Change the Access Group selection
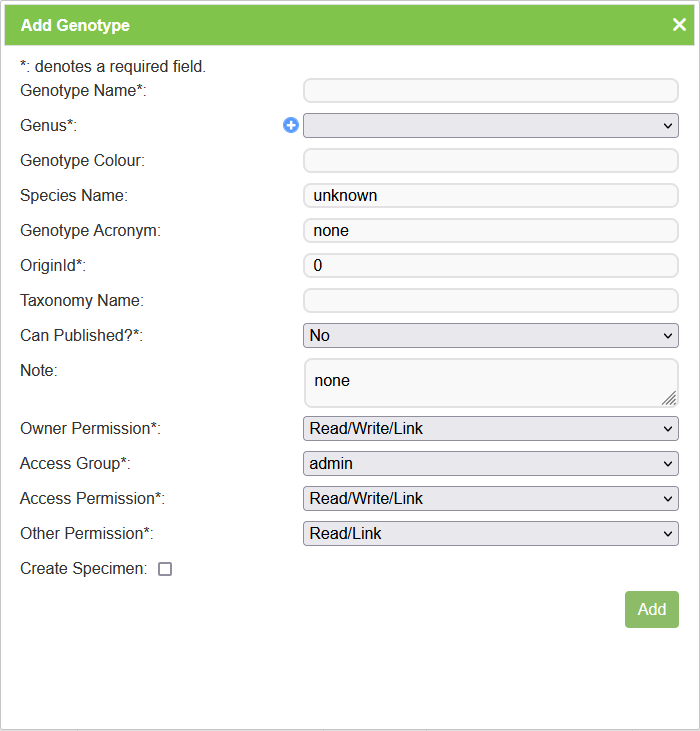This screenshot has height=731, width=700. click(490, 463)
